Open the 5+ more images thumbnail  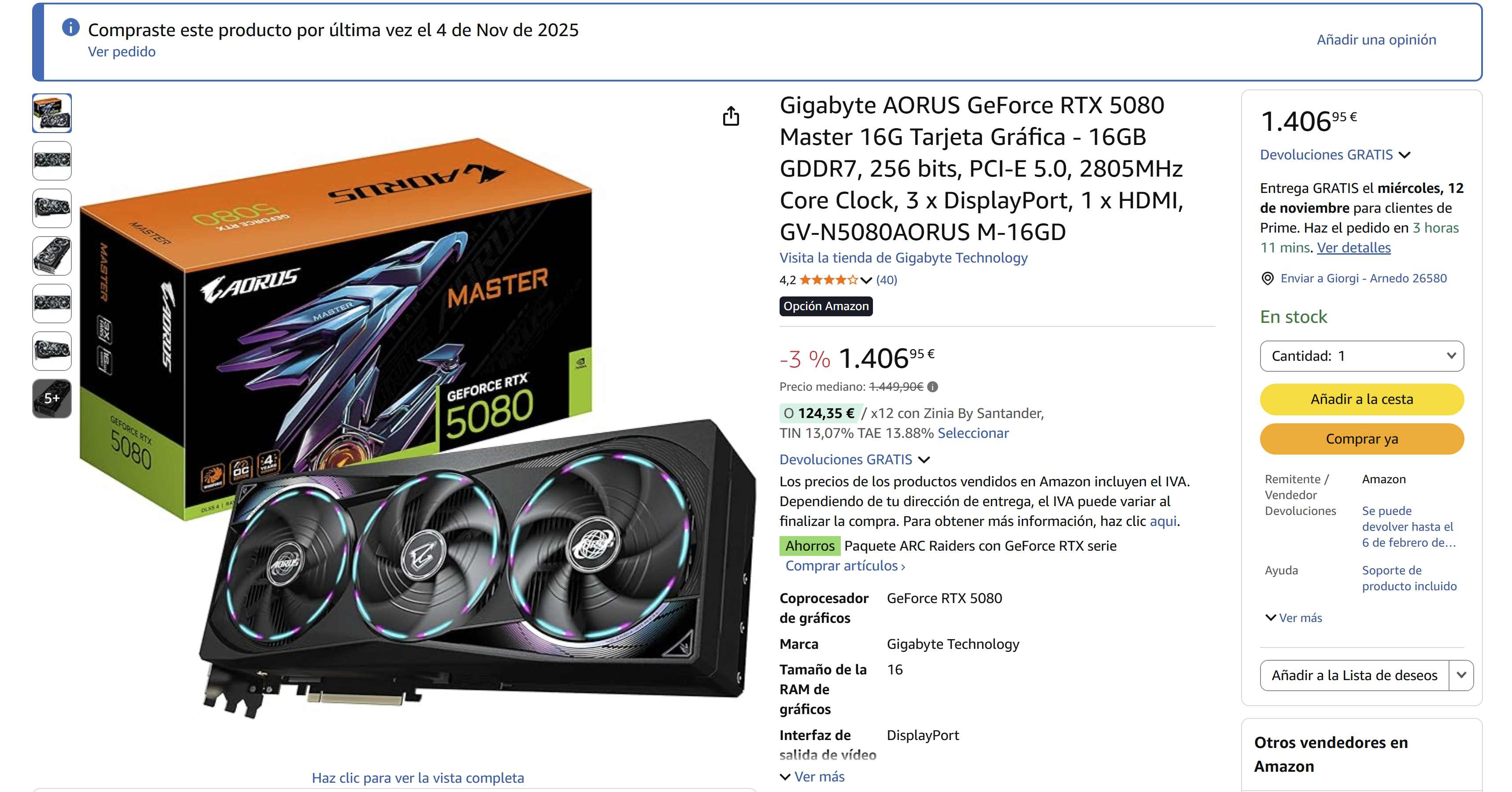52,399
